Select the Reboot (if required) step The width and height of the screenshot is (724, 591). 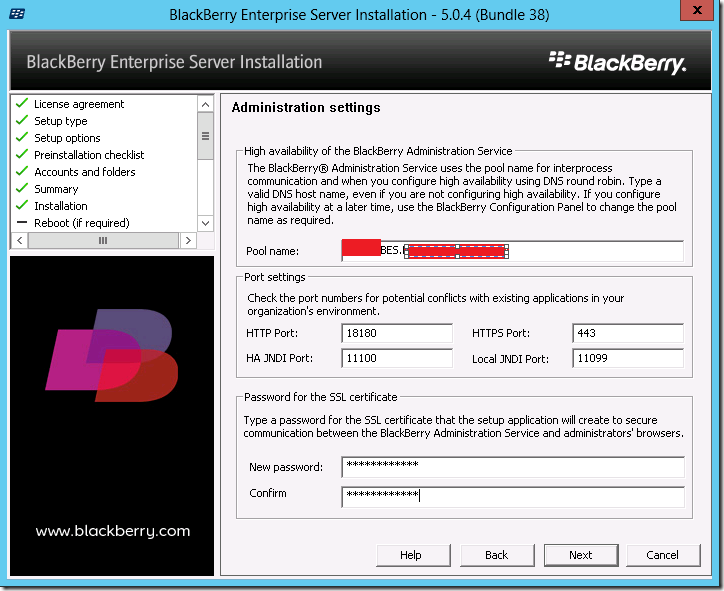pyautogui.click(x=82, y=223)
